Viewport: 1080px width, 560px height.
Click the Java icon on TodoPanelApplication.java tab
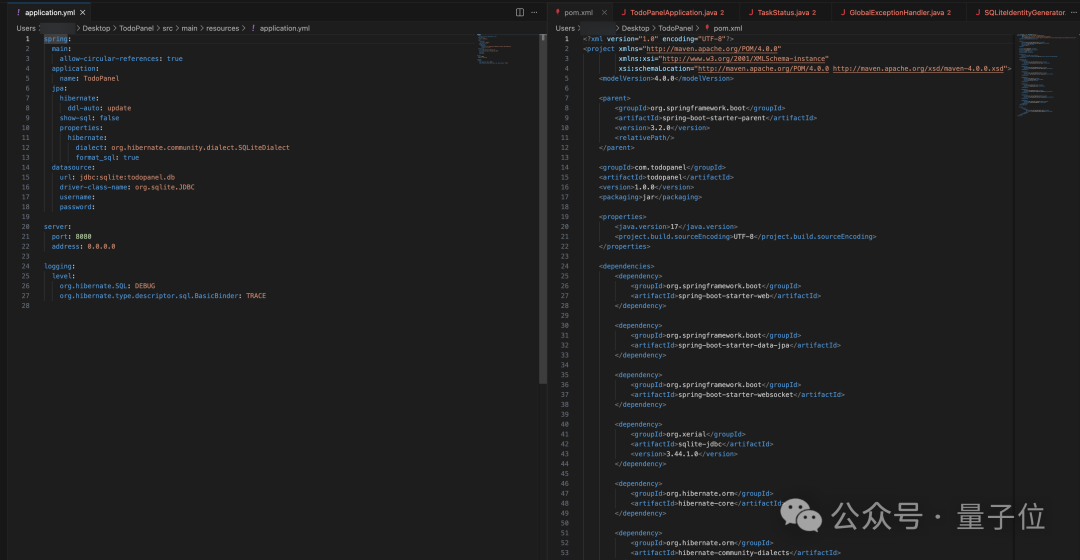click(x=623, y=12)
